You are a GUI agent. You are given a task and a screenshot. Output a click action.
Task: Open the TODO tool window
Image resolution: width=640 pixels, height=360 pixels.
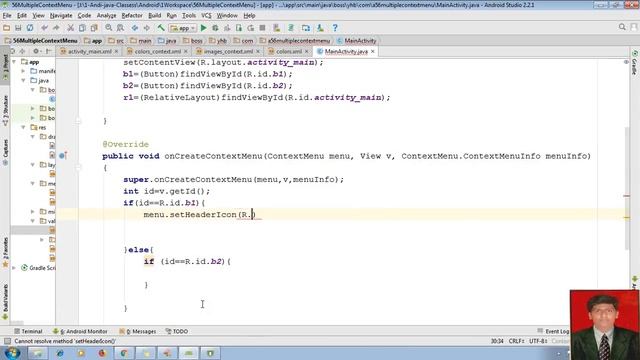[177, 331]
